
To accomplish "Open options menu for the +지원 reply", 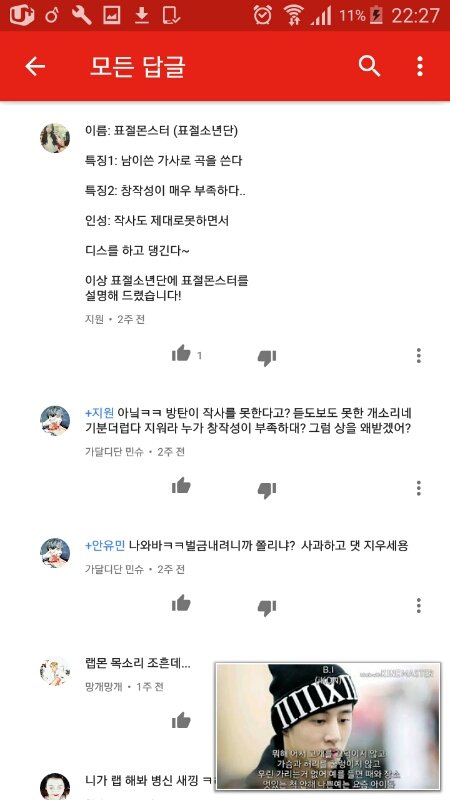I will click(x=419, y=488).
